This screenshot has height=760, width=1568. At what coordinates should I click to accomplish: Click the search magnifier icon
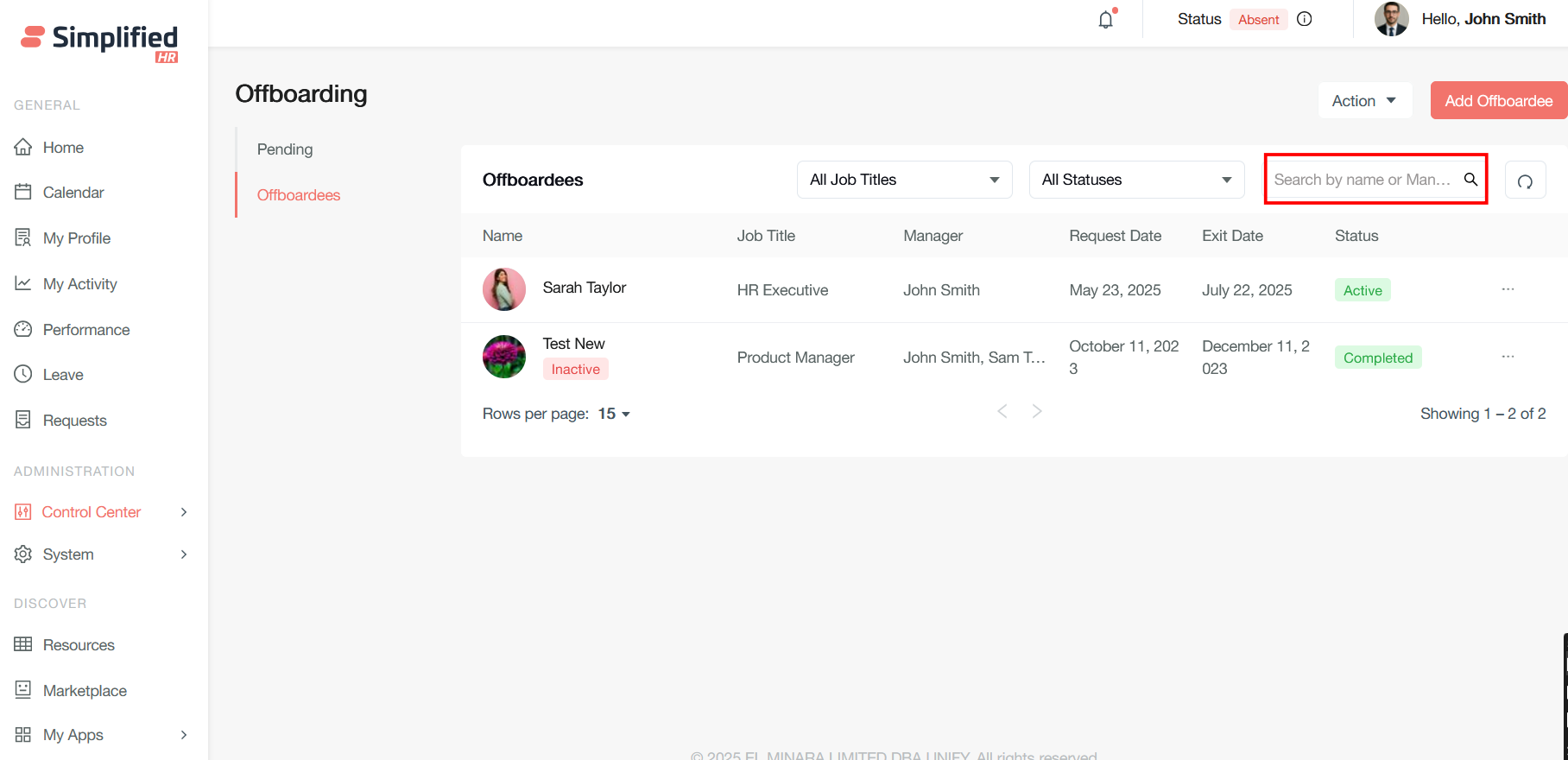tap(1470, 180)
